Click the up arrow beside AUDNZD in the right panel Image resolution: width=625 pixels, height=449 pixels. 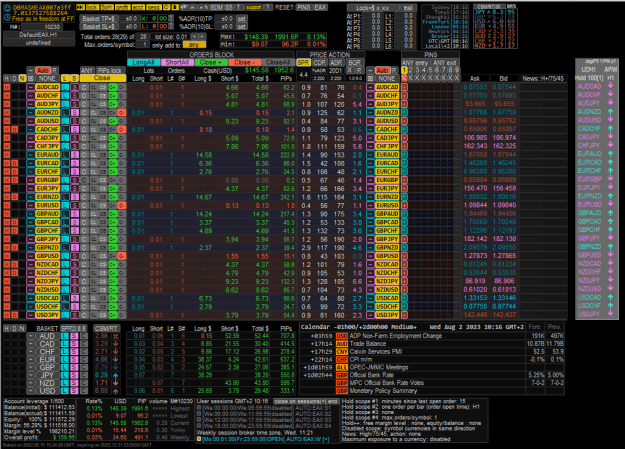[610, 112]
